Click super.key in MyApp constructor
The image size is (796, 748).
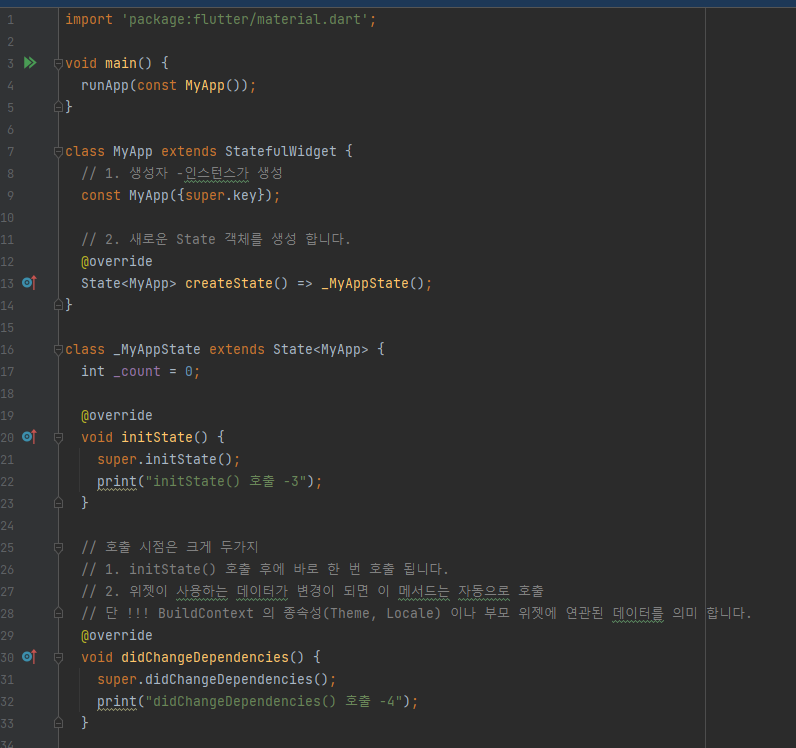pos(221,196)
